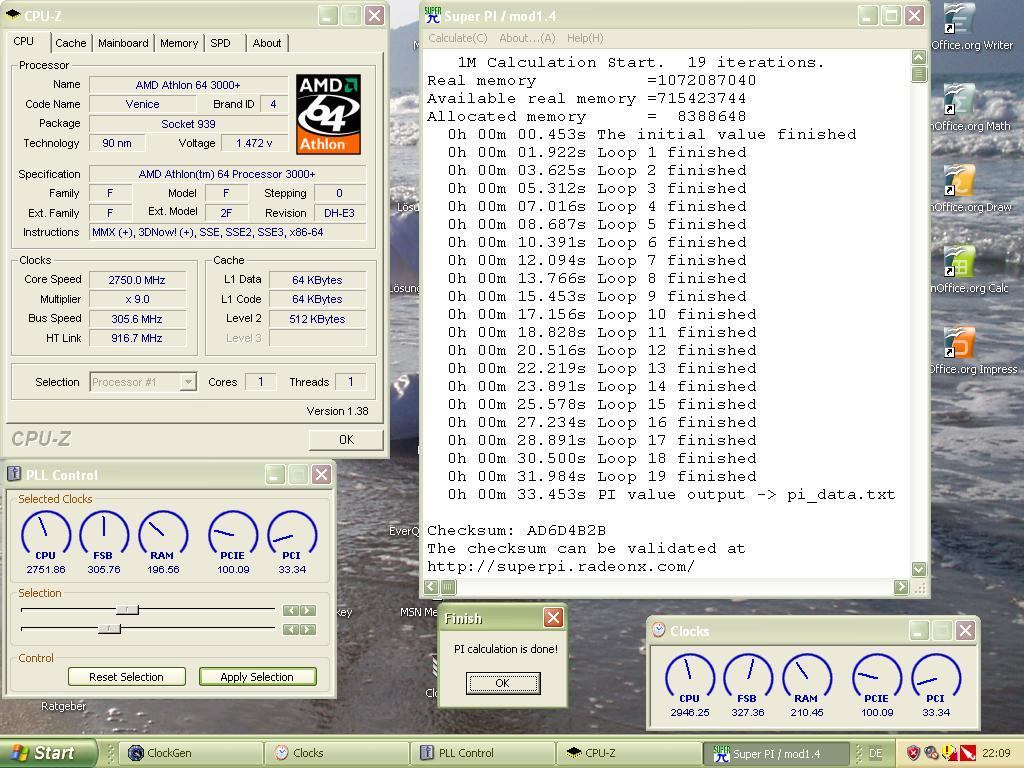Switch to ClockGen in the taskbar

tap(189, 753)
